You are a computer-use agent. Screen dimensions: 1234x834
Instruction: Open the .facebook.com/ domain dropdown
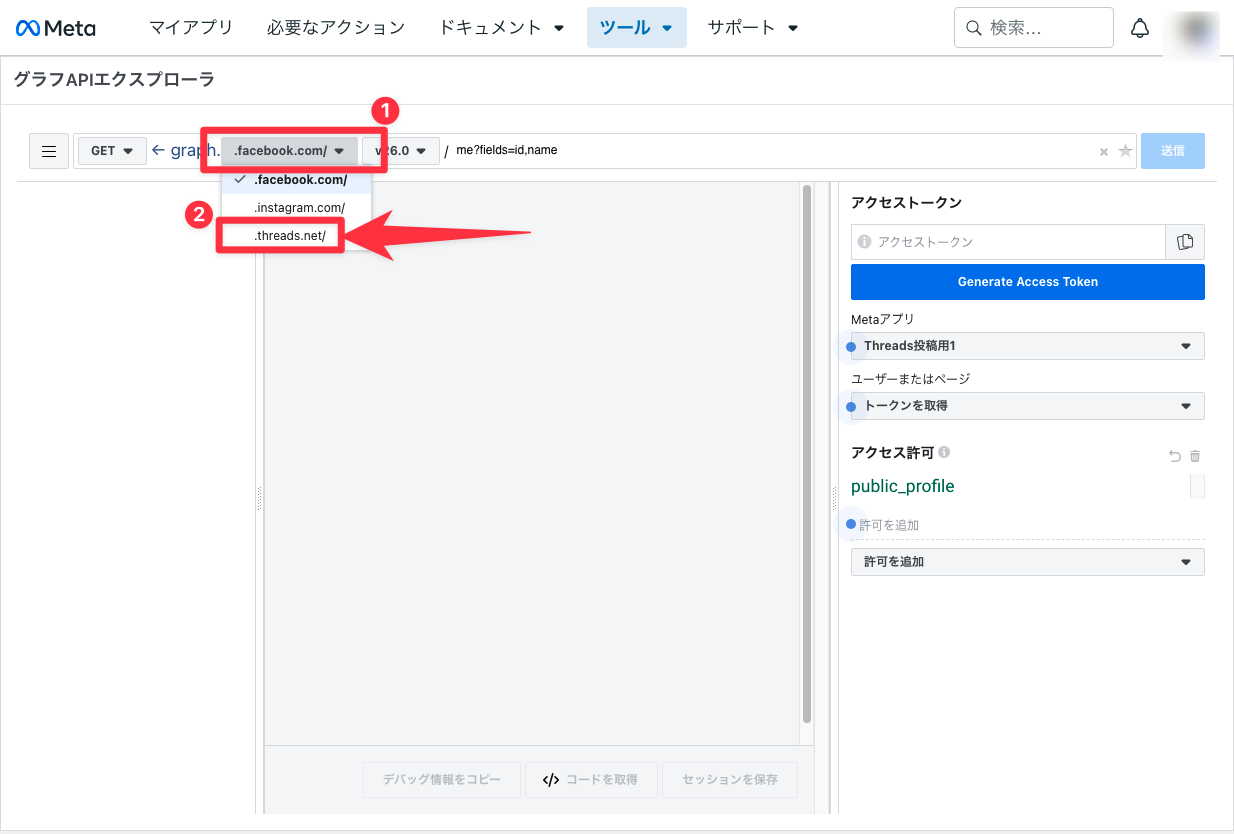click(x=290, y=151)
